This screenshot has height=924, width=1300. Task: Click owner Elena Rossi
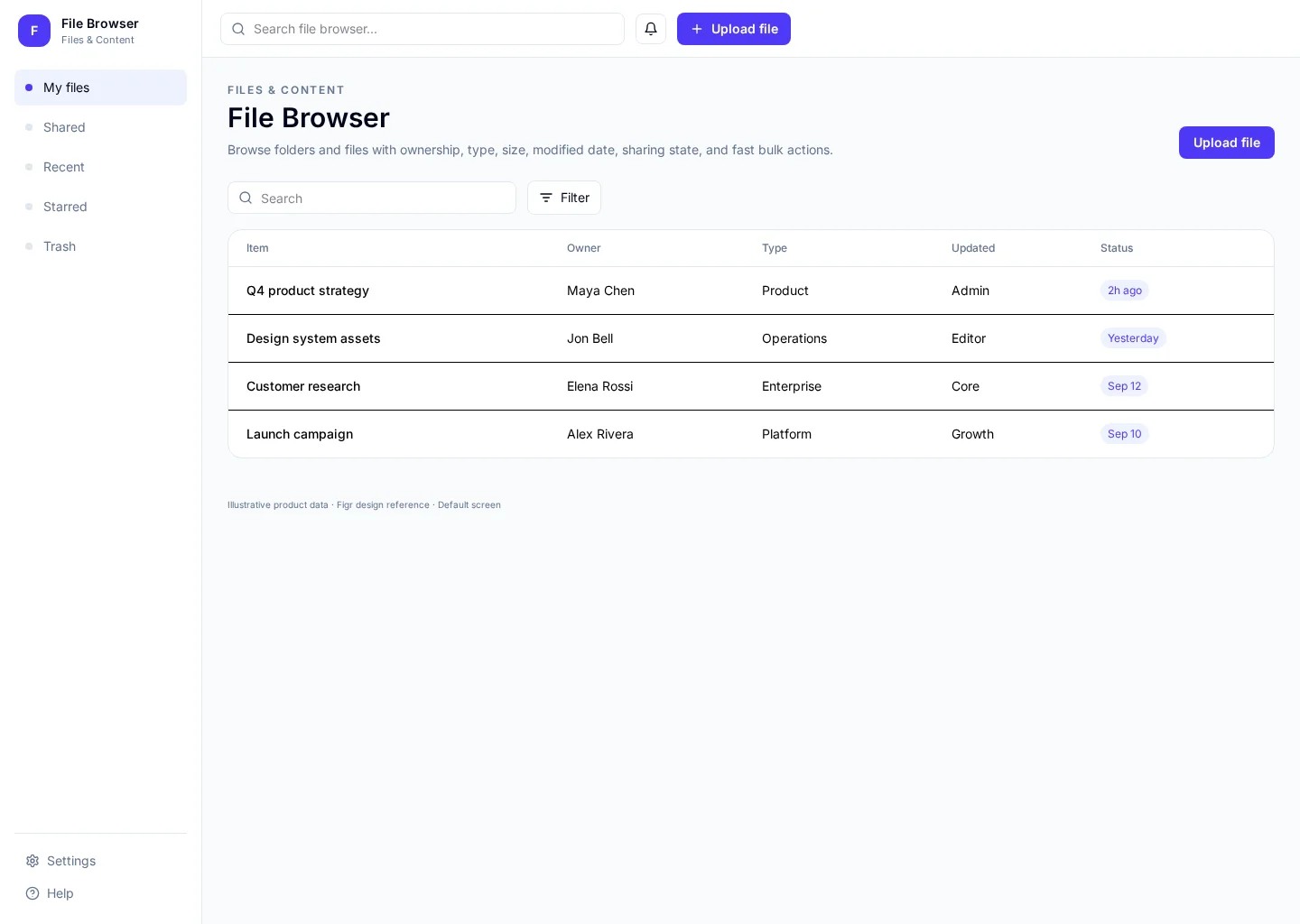pos(599,386)
